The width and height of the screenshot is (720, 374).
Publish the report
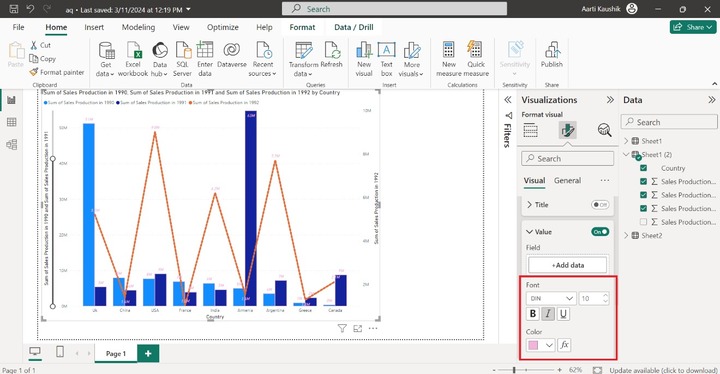coord(551,55)
